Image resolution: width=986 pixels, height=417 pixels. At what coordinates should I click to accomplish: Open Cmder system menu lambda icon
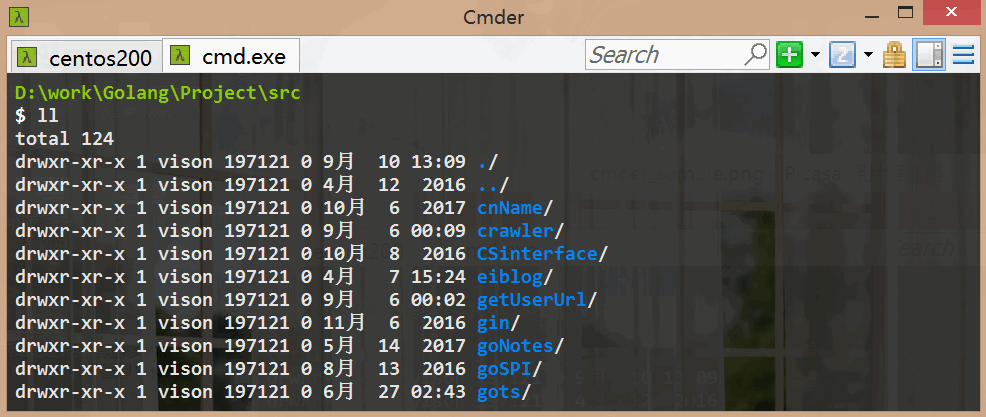(19, 17)
